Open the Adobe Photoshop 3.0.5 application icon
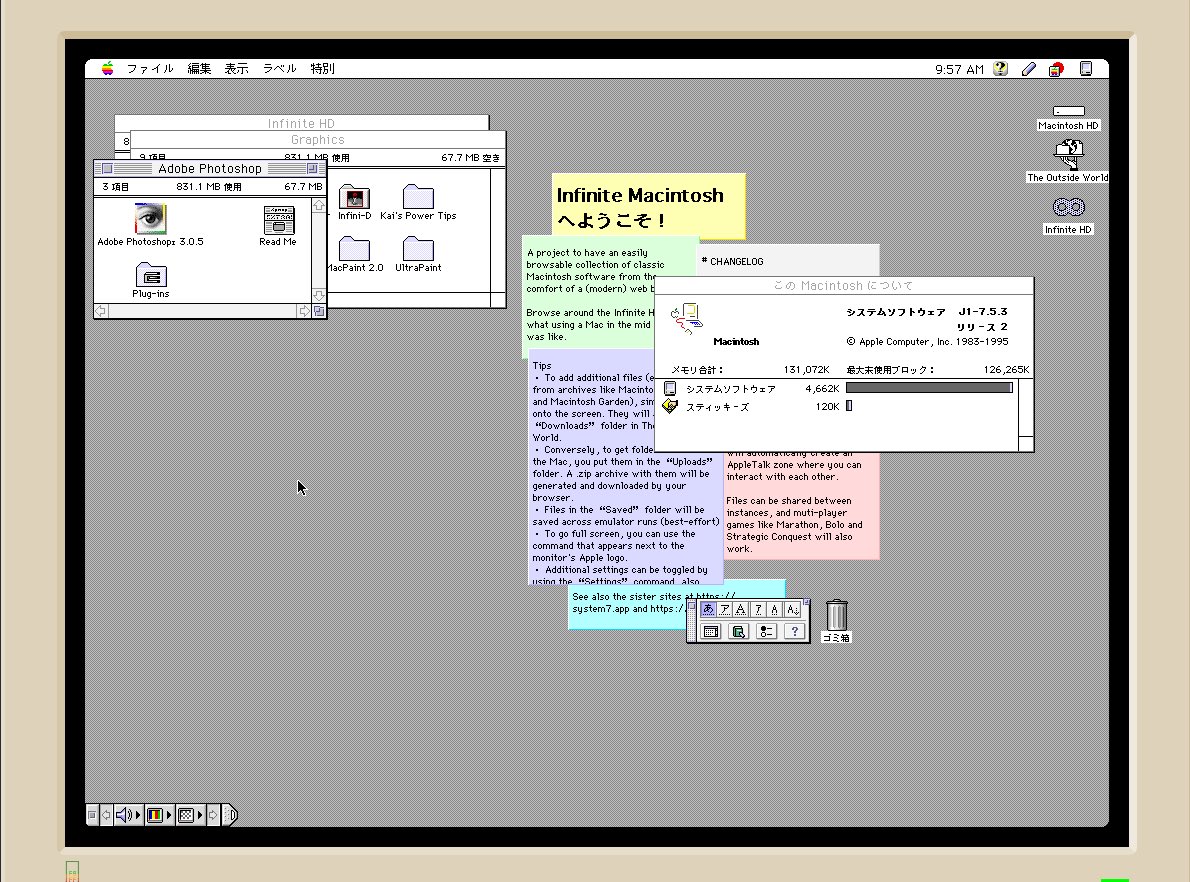The height and width of the screenshot is (882, 1190). (x=150, y=219)
